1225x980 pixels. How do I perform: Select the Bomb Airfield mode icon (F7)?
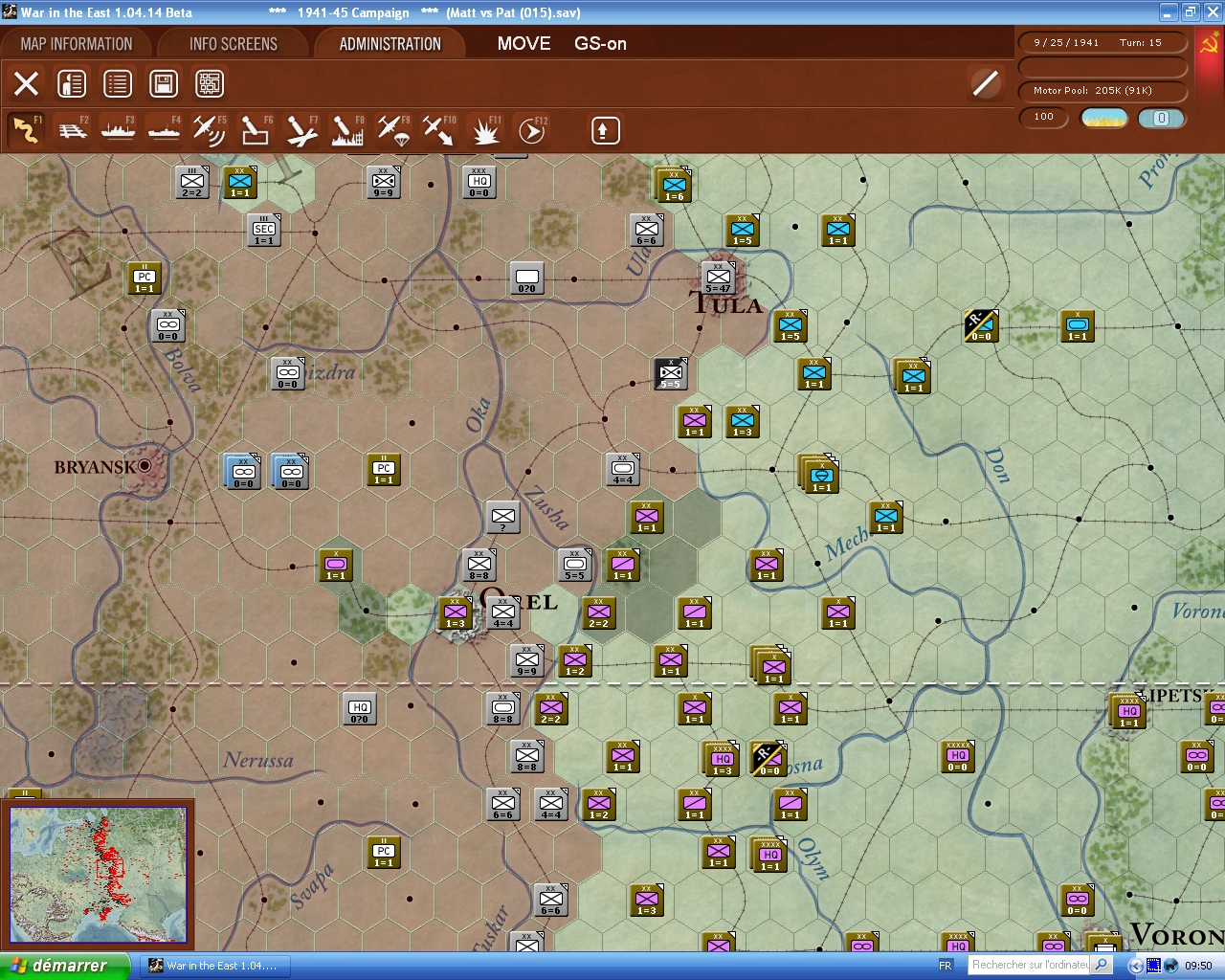[301, 130]
